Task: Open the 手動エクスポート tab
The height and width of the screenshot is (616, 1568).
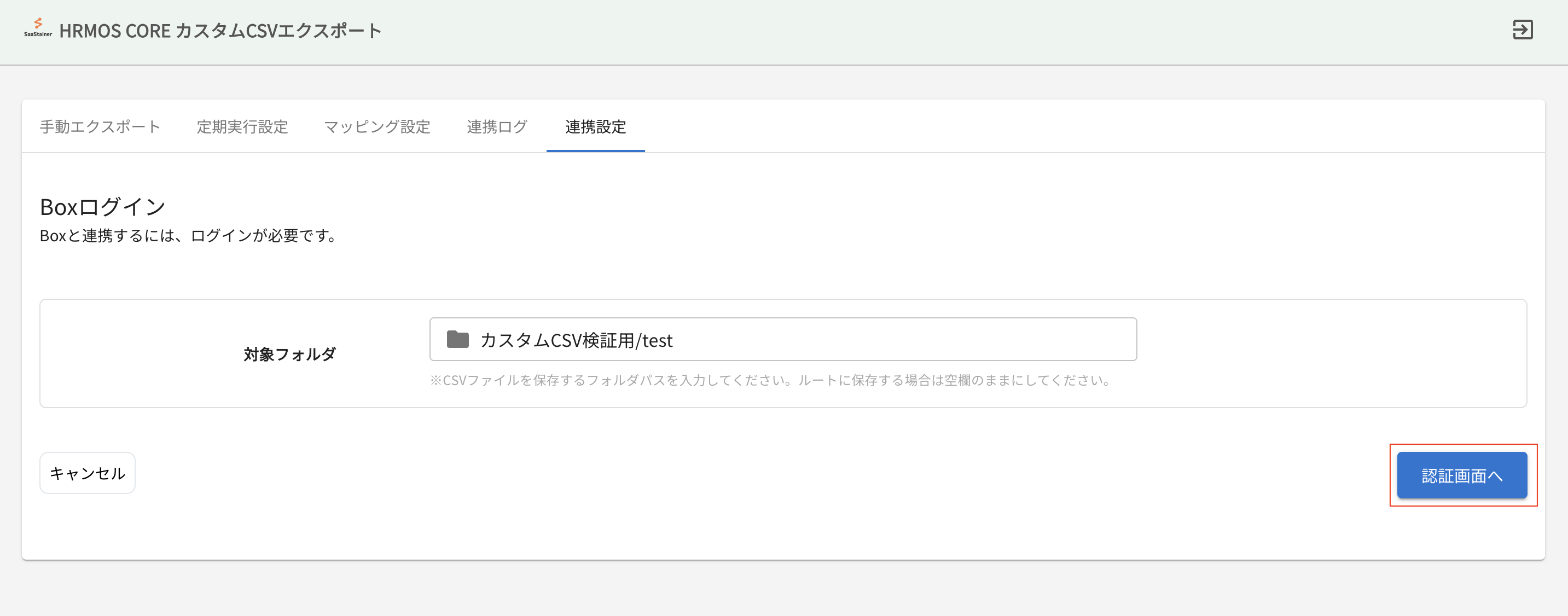Action: pyautogui.click(x=100, y=126)
